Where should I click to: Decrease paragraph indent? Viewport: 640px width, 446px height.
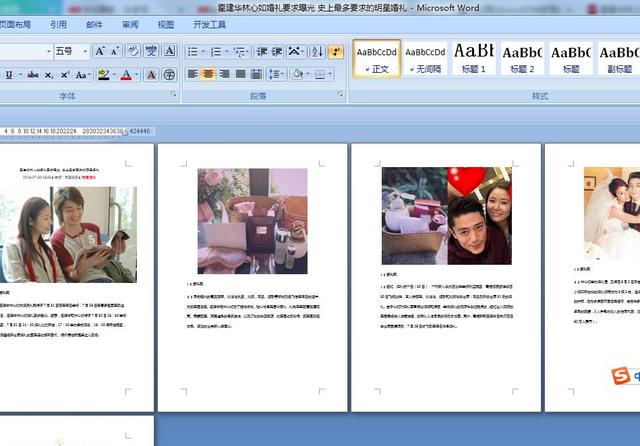click(262, 51)
